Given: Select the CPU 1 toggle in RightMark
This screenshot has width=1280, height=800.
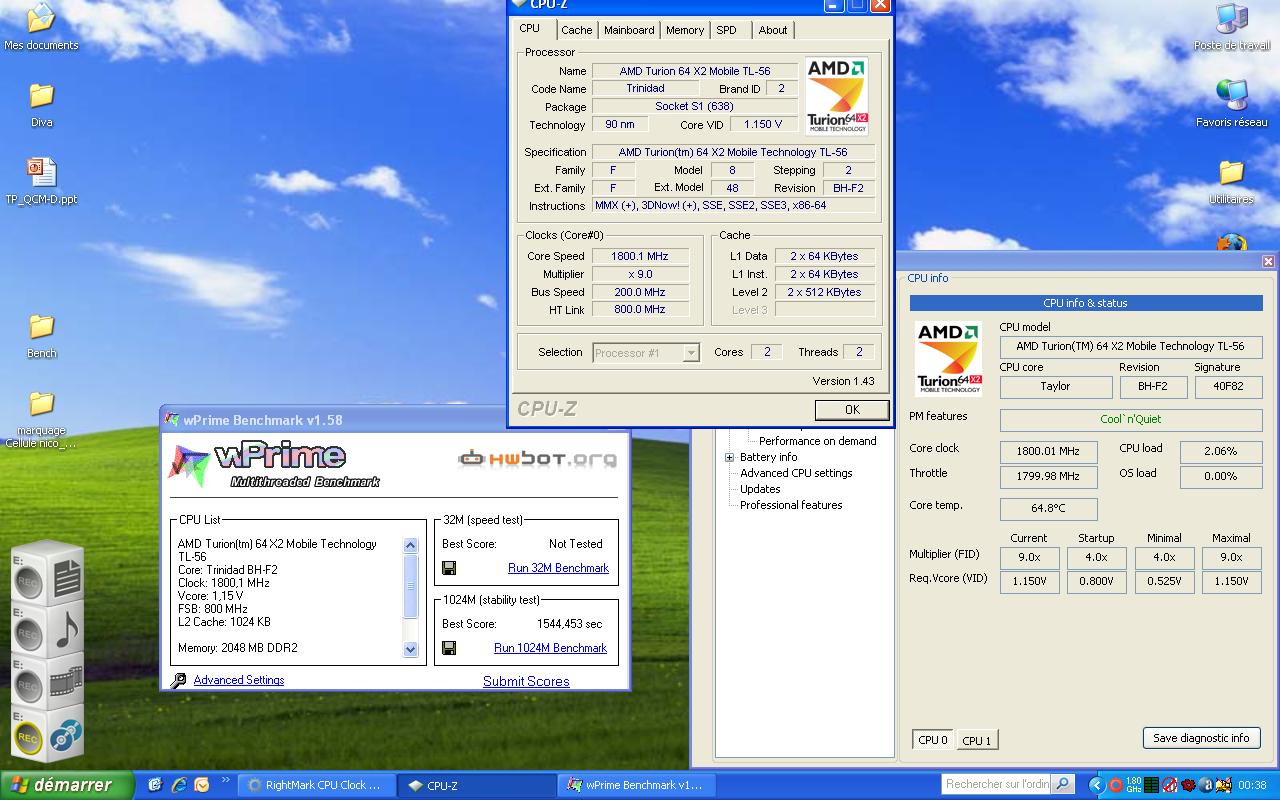Looking at the screenshot, I should pos(976,740).
